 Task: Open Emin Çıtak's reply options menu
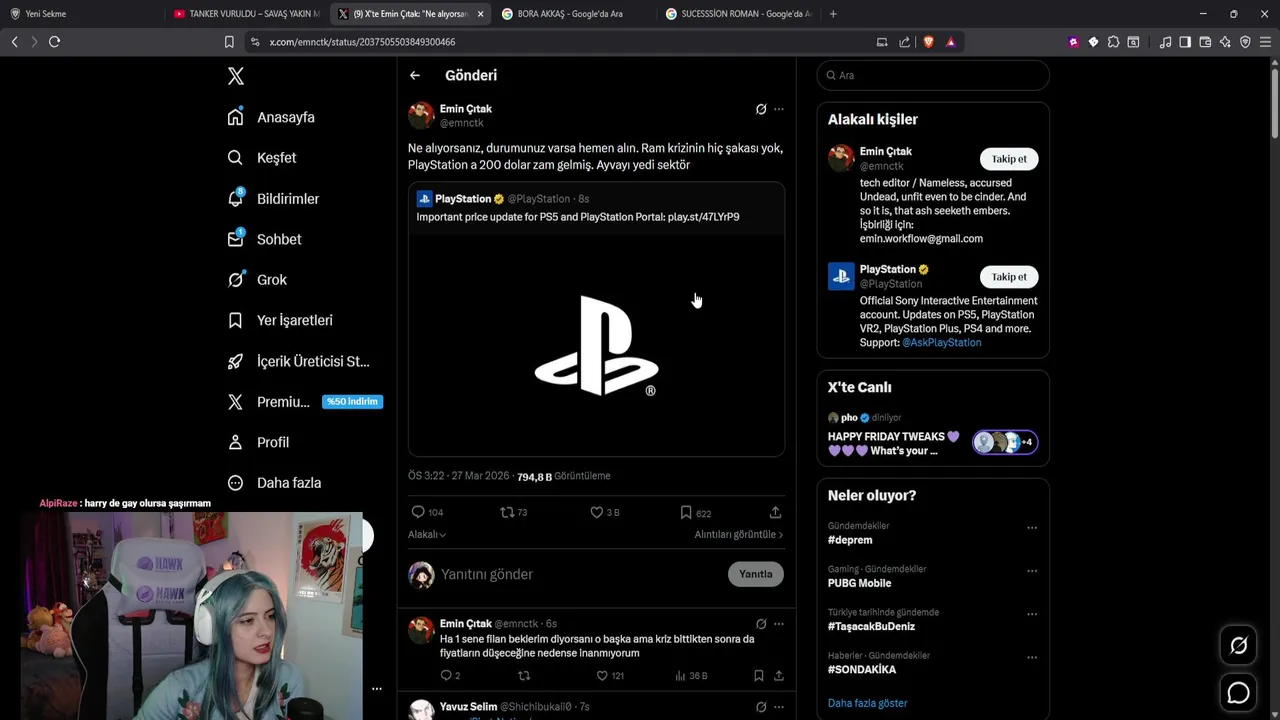point(779,624)
